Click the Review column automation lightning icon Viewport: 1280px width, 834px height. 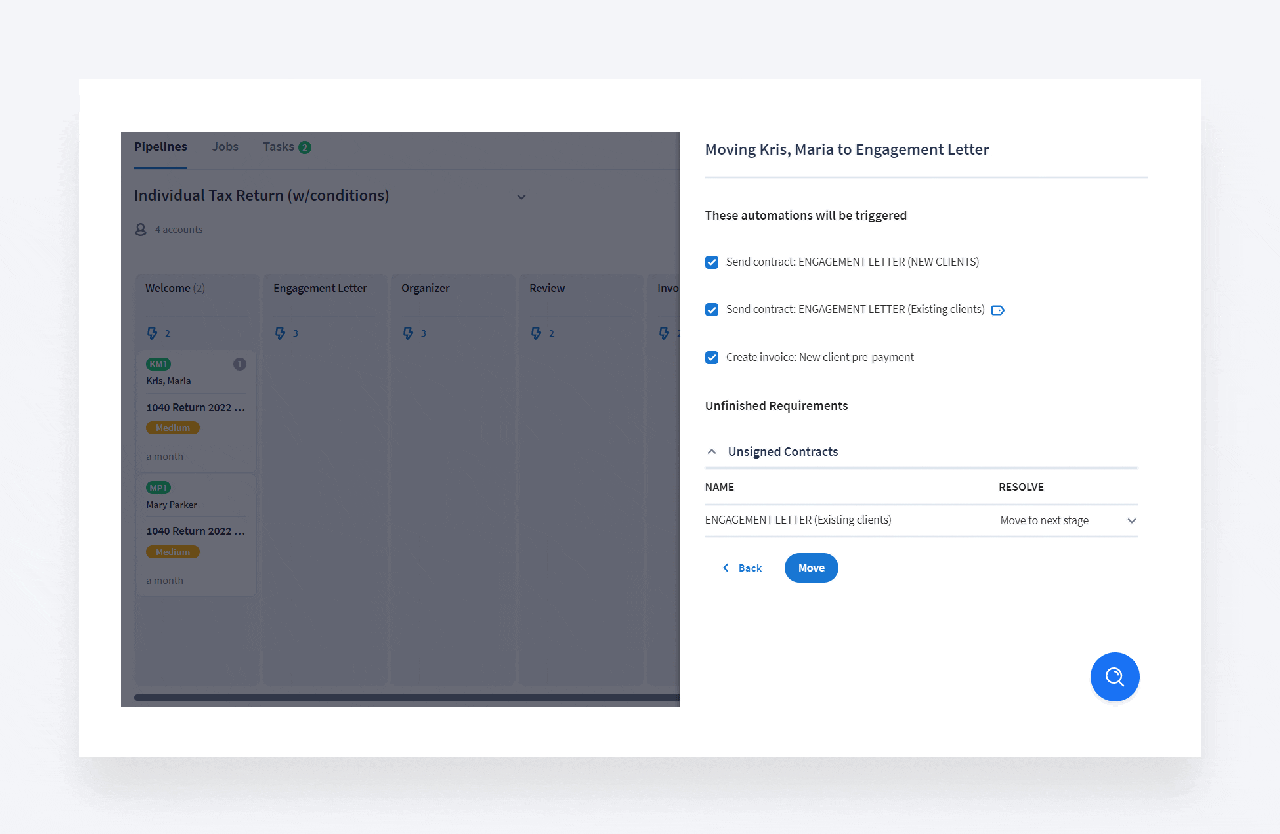[x=537, y=333]
